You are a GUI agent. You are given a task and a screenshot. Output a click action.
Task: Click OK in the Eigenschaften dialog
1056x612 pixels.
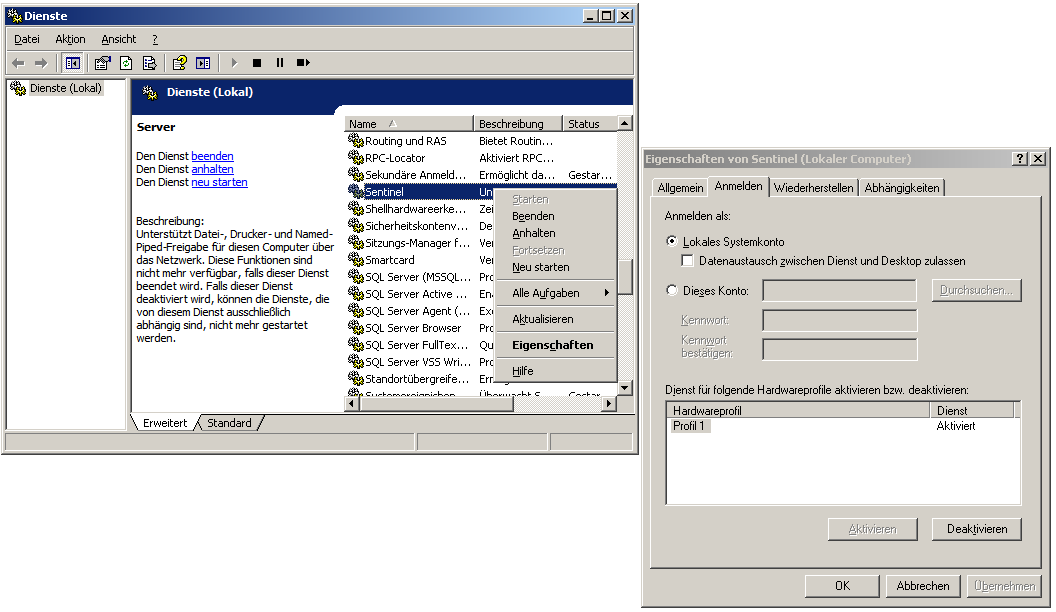point(842,586)
